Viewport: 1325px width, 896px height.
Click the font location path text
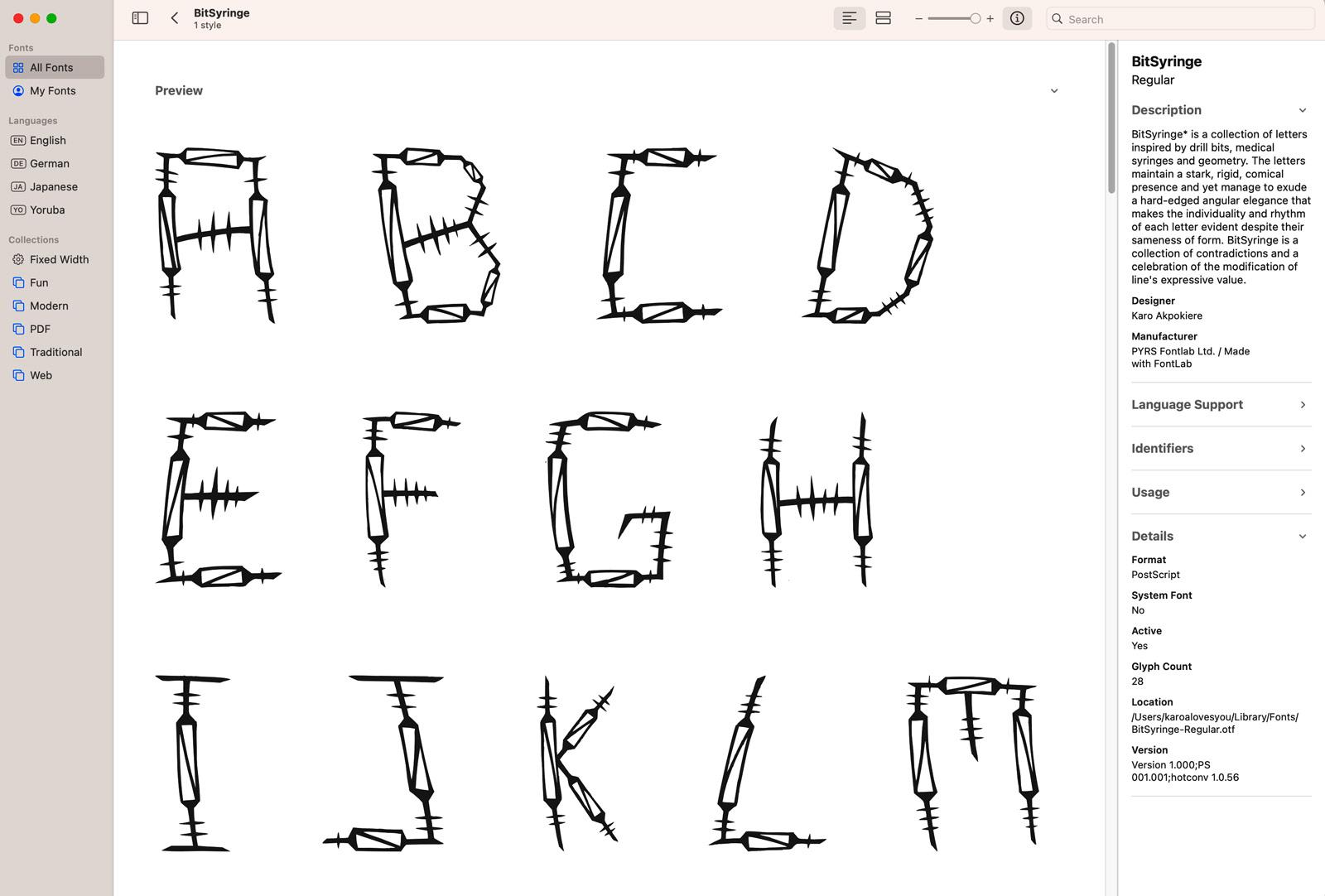(1215, 723)
